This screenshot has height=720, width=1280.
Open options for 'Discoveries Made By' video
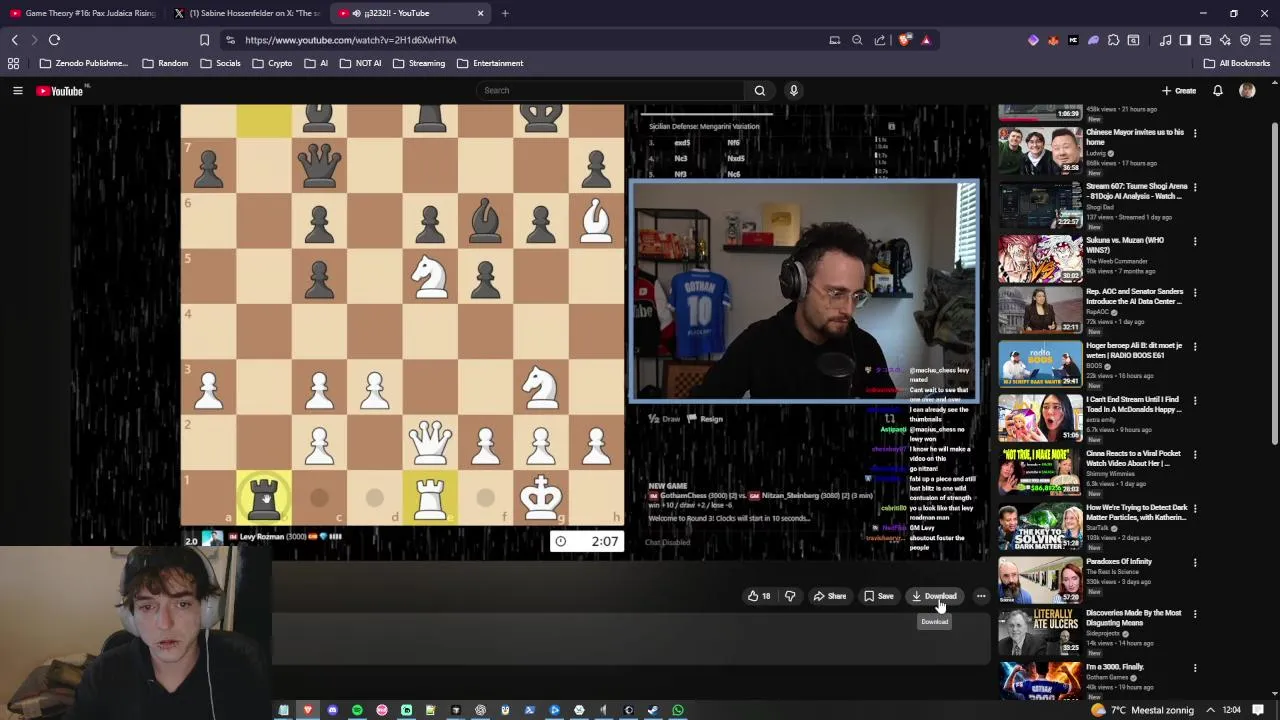(1195, 615)
